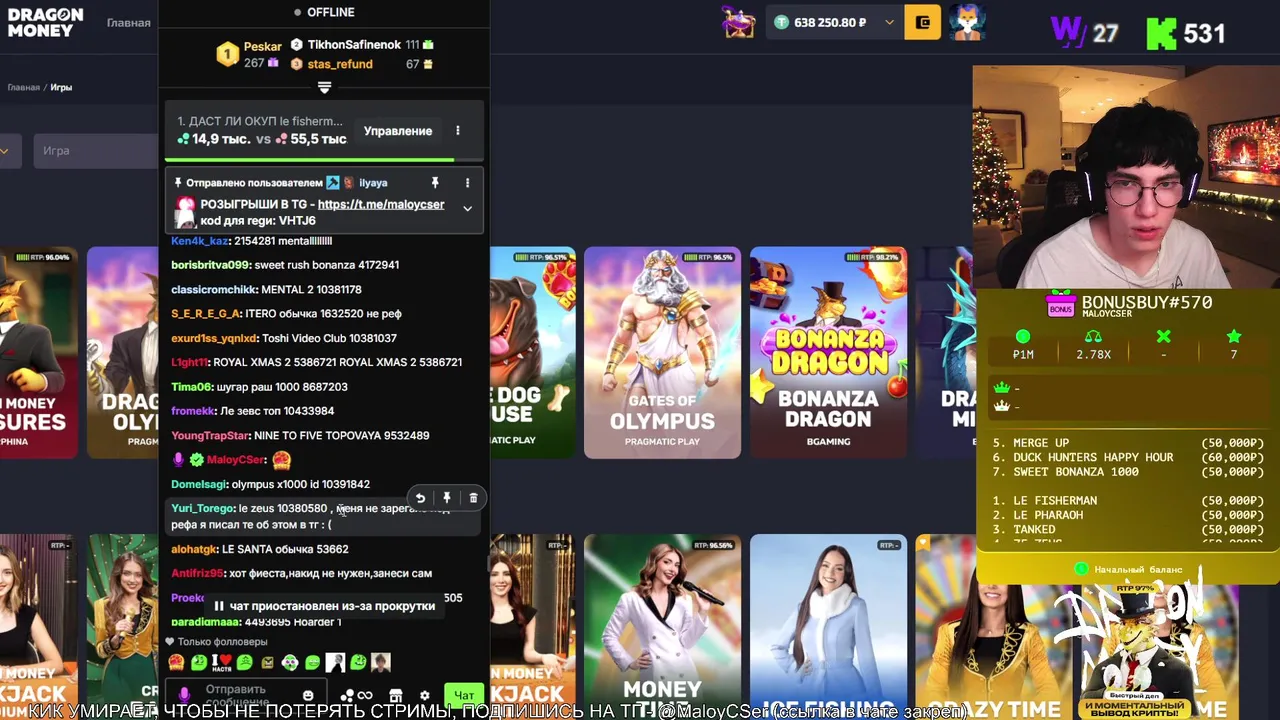1280x720 pixels.
Task: Select the pizza face emote
Action: (x=176, y=662)
